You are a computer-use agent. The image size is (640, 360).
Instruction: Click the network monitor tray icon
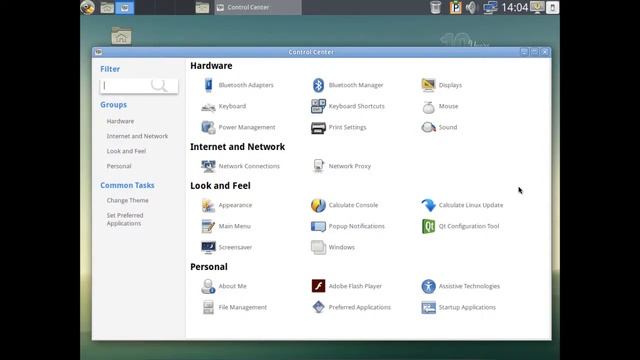(489, 7)
